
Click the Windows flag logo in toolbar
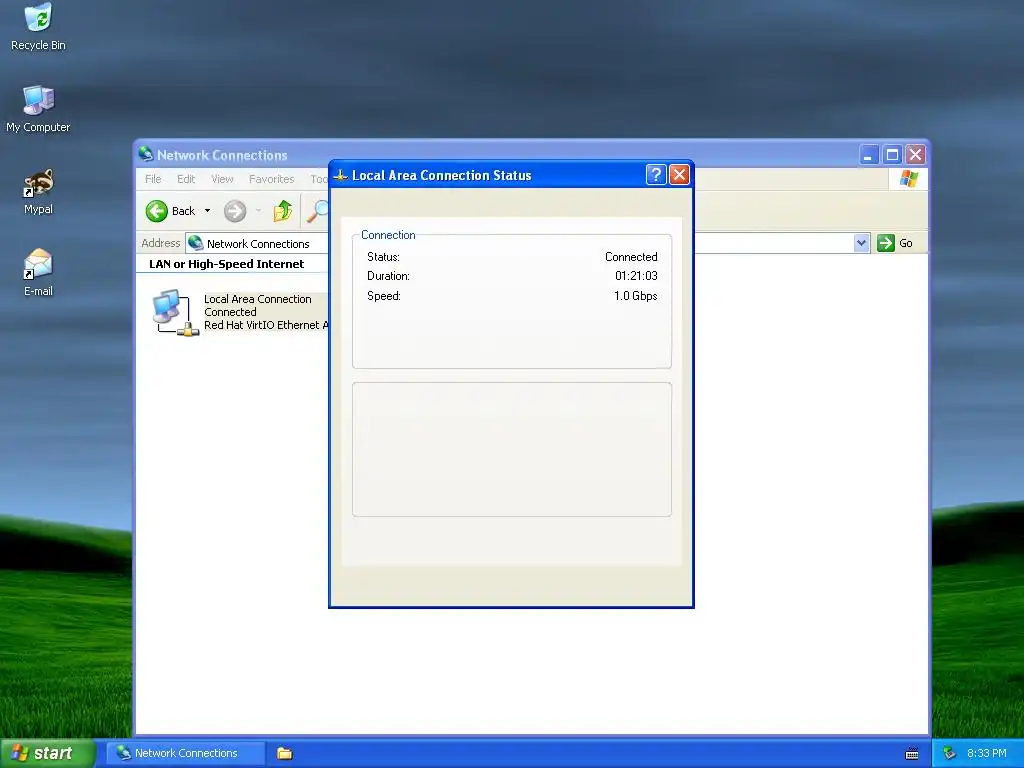click(x=908, y=178)
